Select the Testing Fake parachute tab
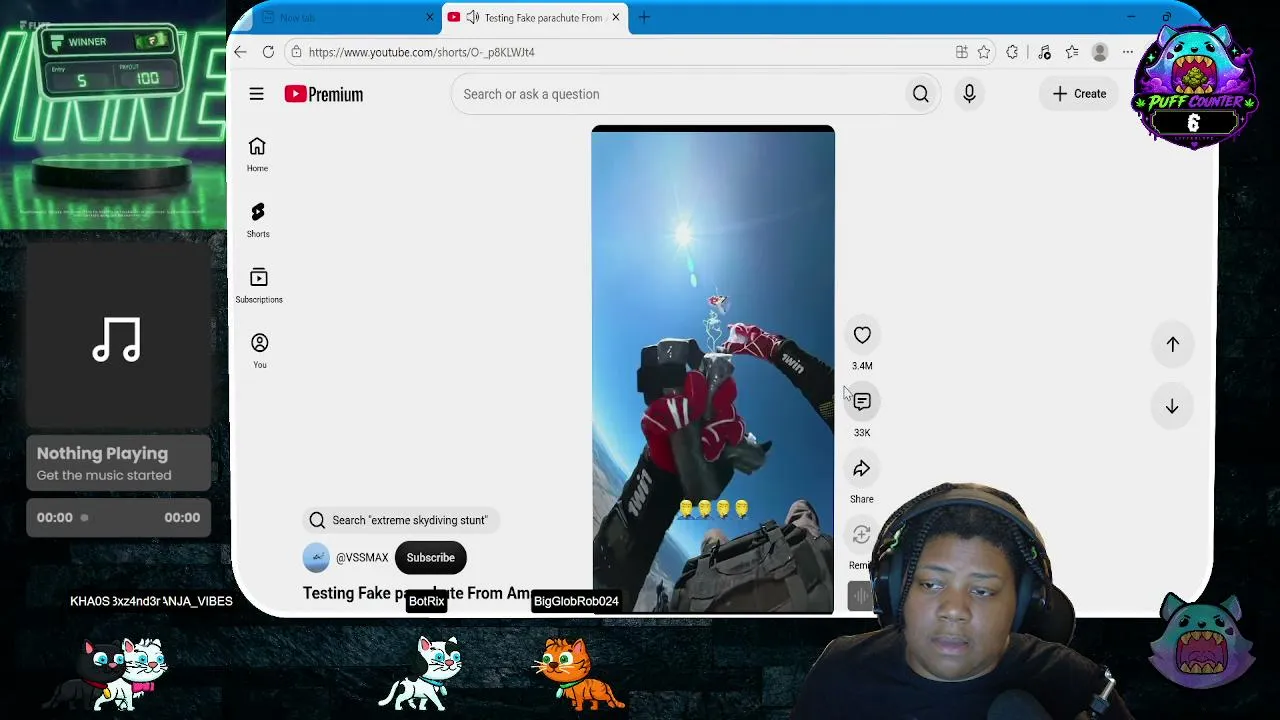The image size is (1280, 720). 534,17
